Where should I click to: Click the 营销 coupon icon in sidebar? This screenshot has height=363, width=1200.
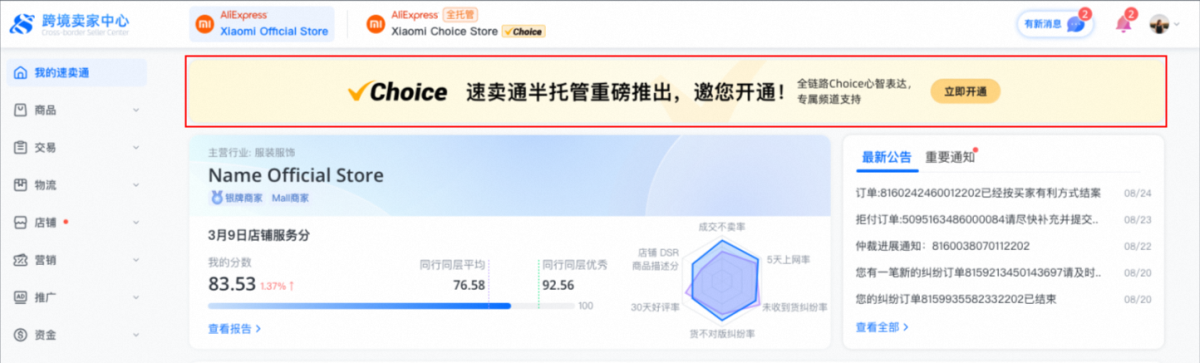[21, 260]
